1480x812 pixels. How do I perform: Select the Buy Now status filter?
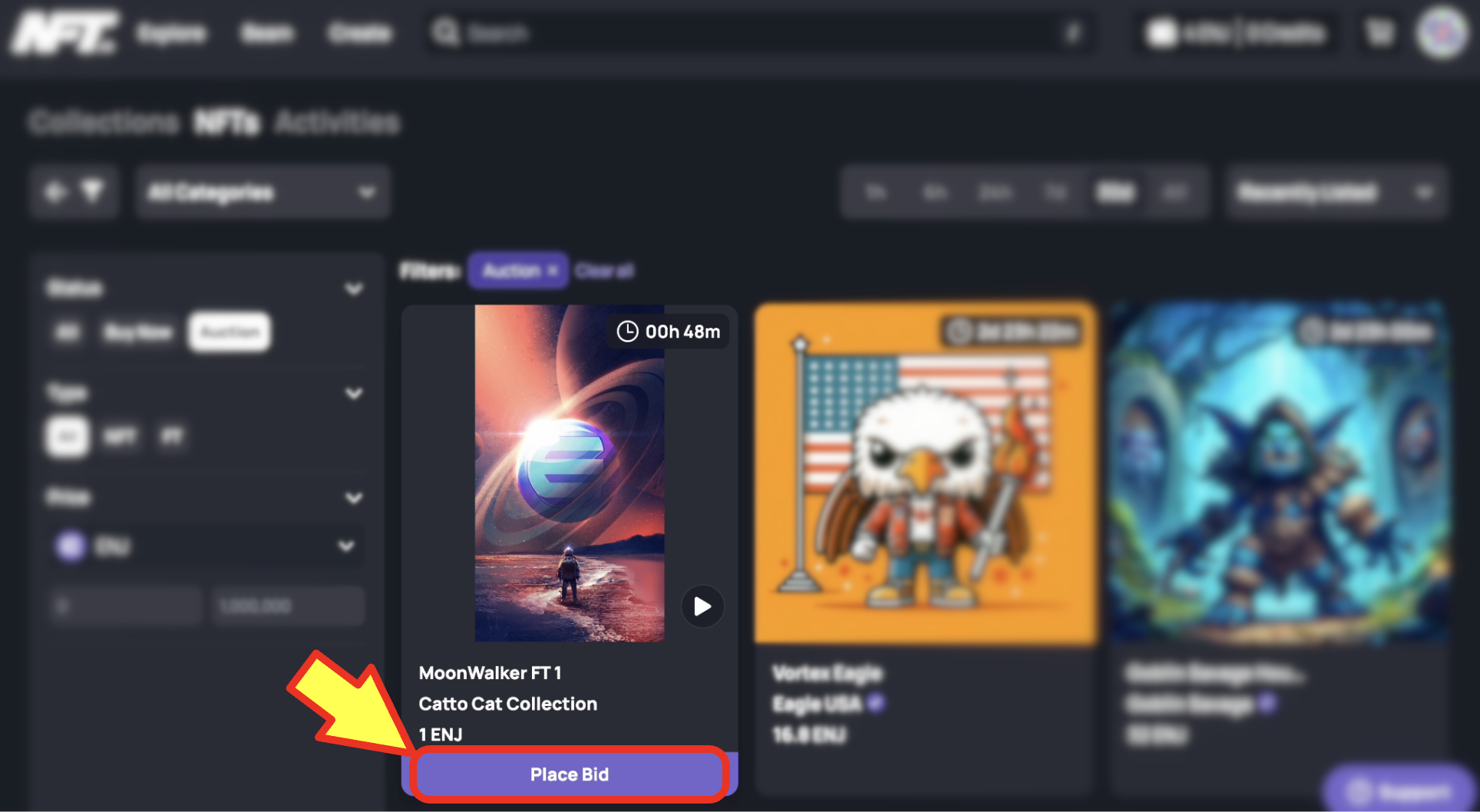[x=138, y=332]
